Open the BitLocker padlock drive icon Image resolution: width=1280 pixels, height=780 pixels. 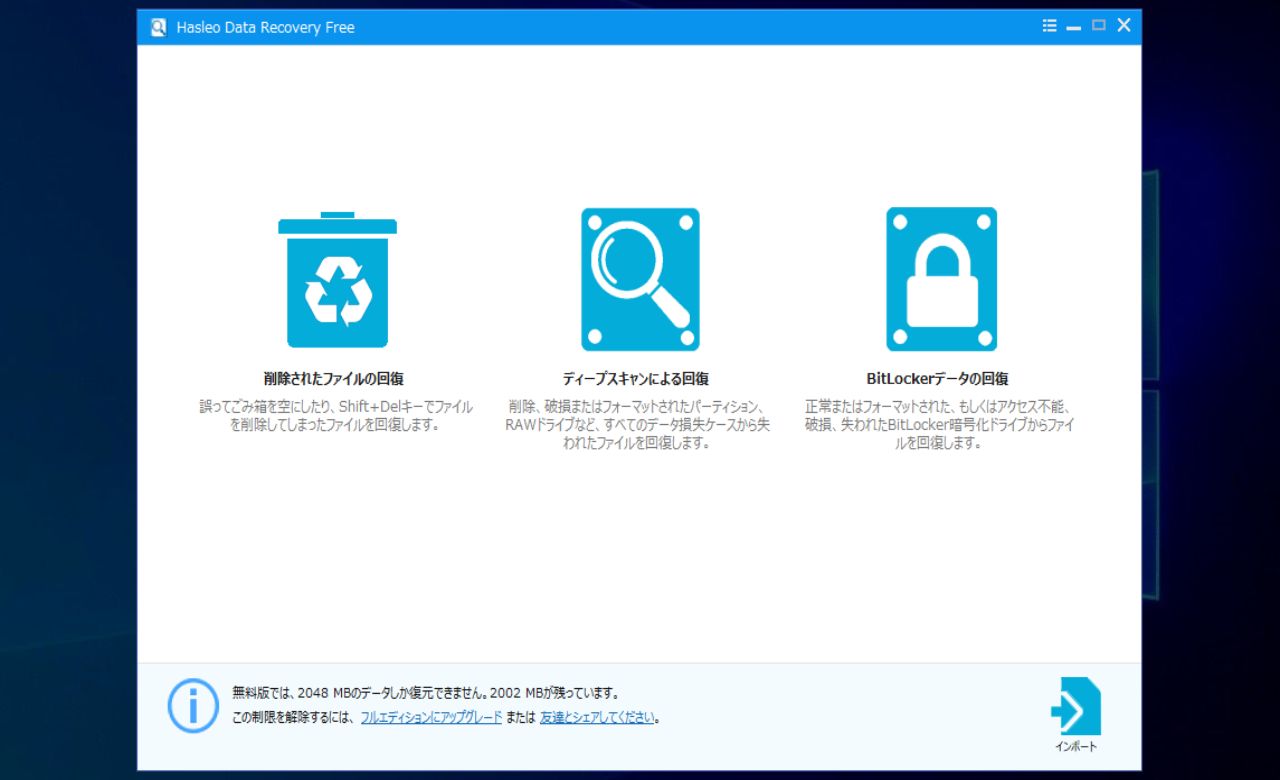click(x=941, y=279)
